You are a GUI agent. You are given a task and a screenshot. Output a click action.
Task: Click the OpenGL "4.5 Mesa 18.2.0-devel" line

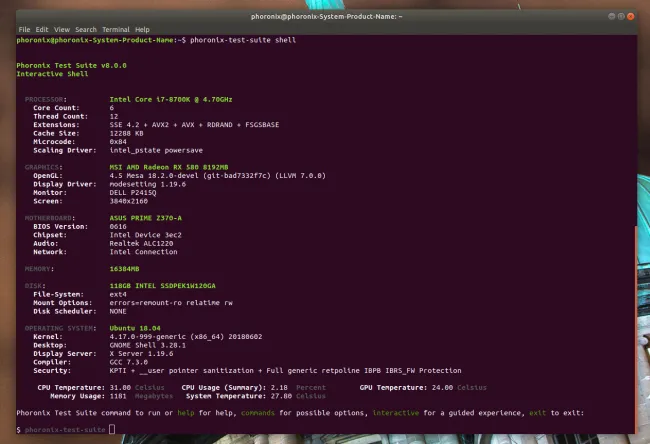(218, 176)
